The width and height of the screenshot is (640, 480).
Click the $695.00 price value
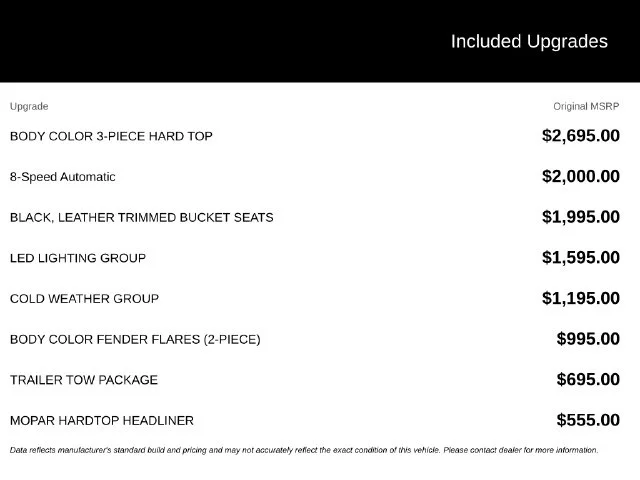pos(588,379)
